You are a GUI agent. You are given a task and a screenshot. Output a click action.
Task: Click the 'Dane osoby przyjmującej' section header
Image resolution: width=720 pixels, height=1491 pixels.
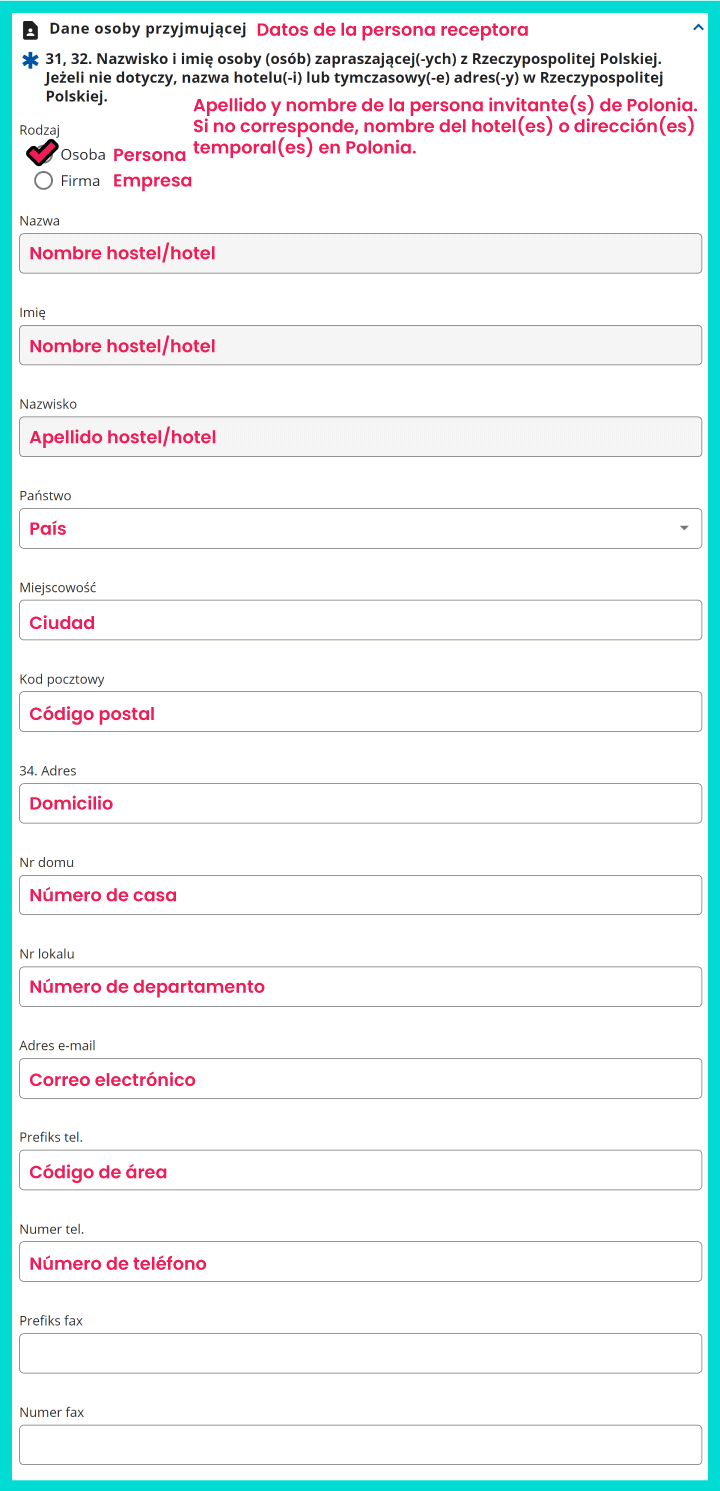coord(148,30)
